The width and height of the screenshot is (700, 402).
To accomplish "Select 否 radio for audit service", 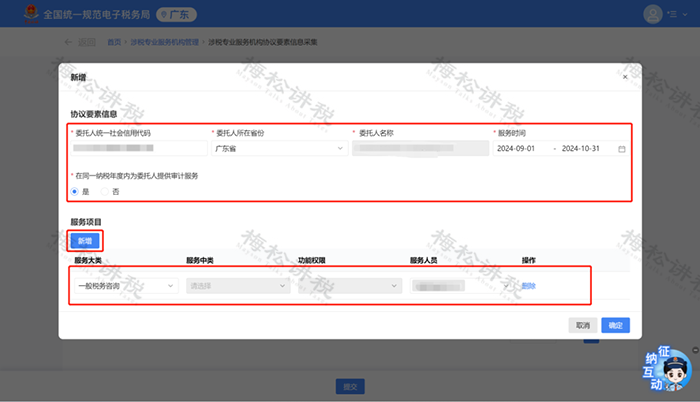I will (104, 191).
